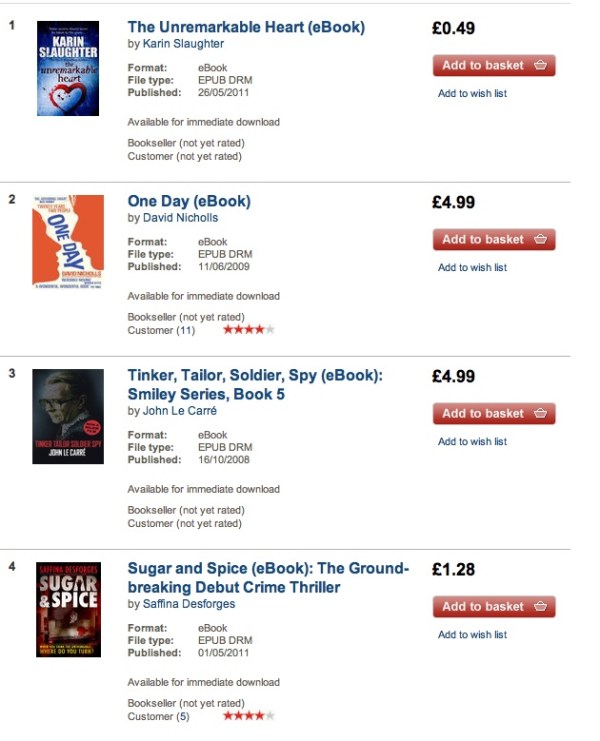
Task: Add Sugar and Spice to basket
Action: click(493, 607)
